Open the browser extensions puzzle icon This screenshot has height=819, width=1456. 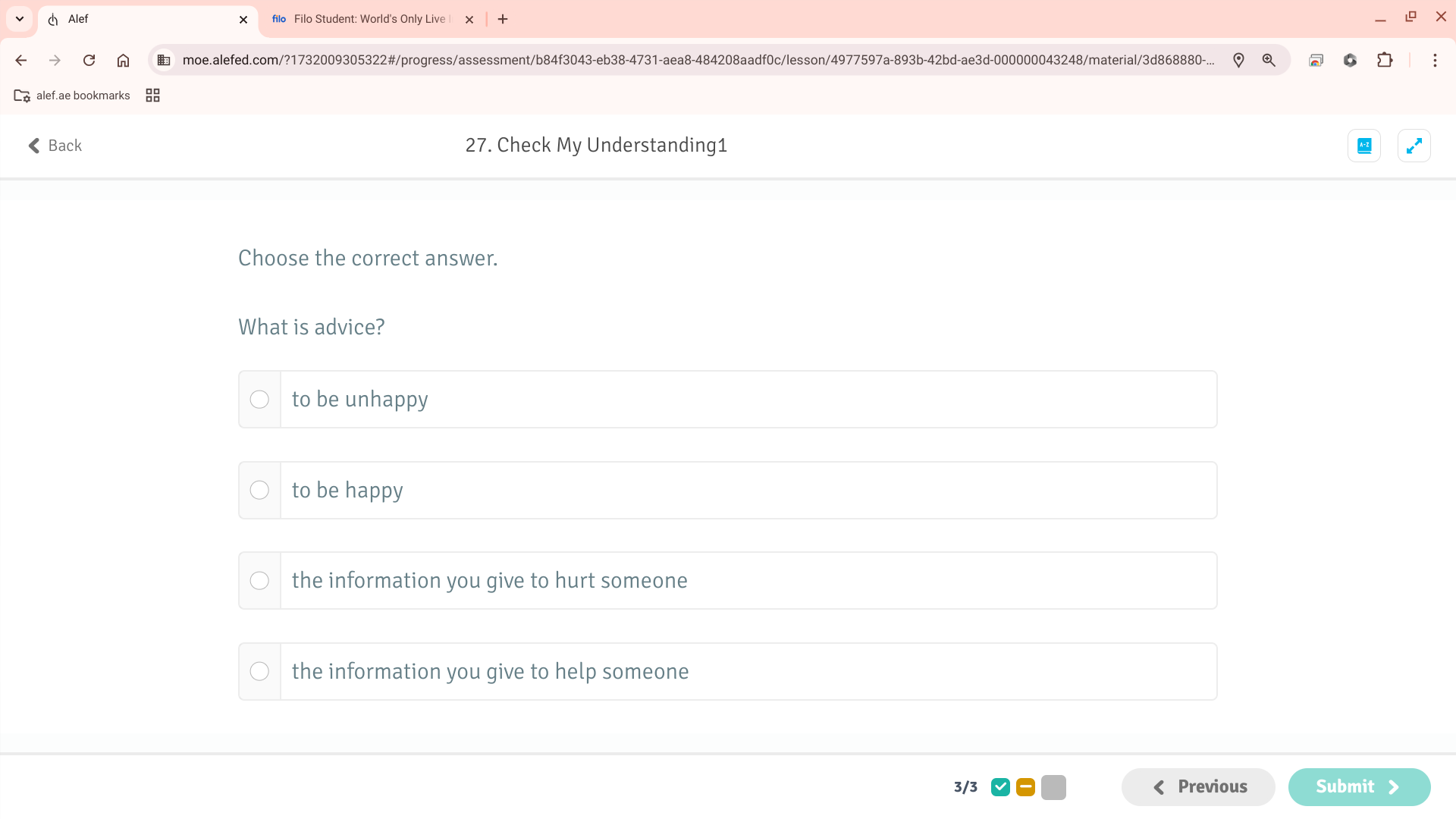[x=1385, y=60]
